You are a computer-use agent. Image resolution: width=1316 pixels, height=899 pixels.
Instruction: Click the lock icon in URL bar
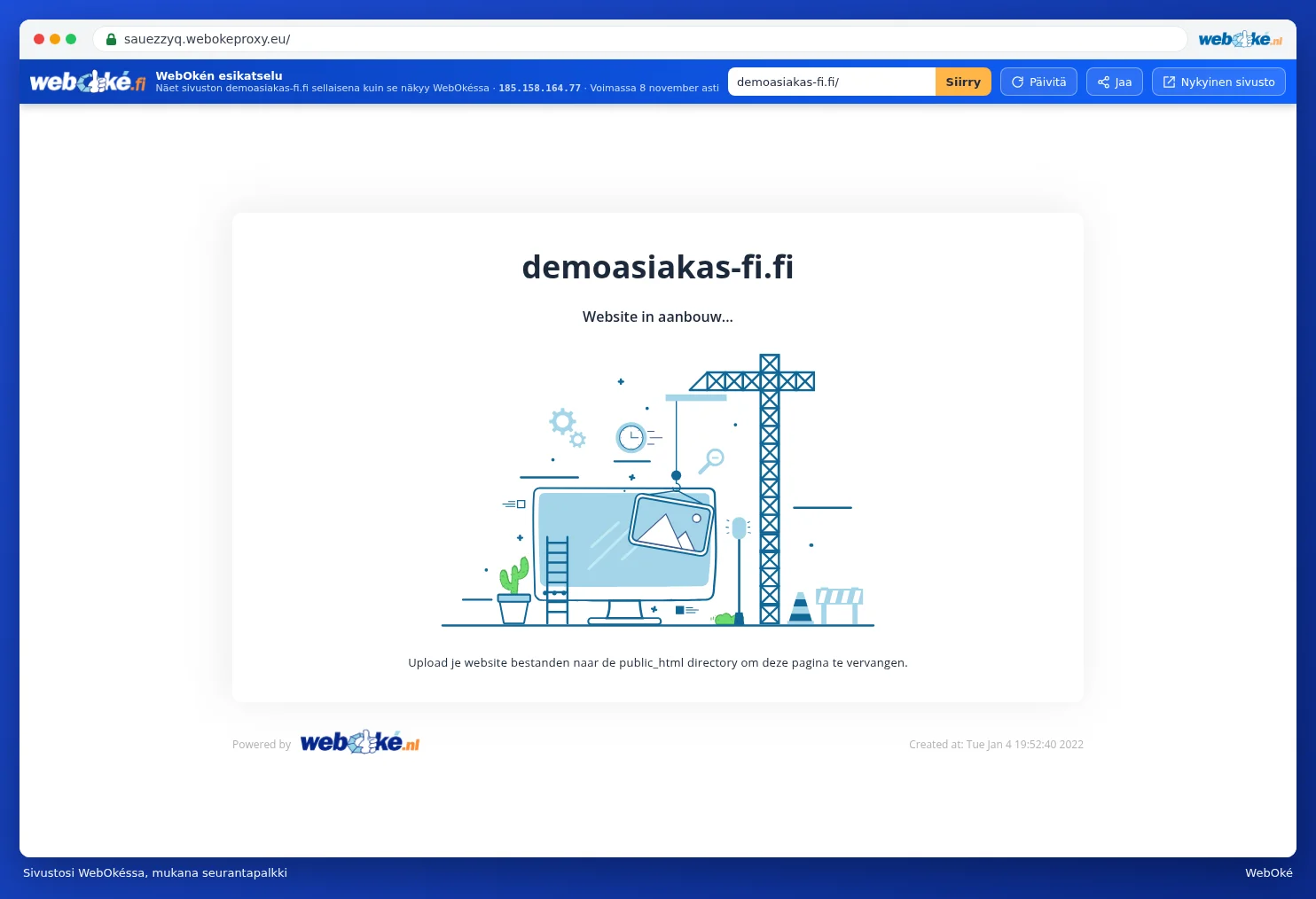point(111,39)
